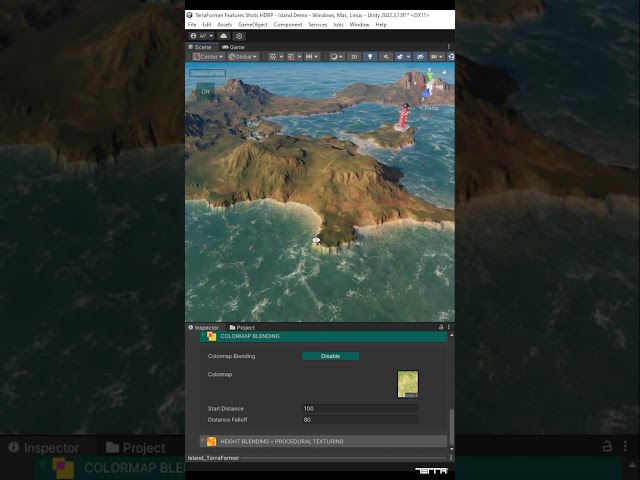Toggle scene lighting bulb icon
This screenshot has width=640, height=480.
point(370,57)
